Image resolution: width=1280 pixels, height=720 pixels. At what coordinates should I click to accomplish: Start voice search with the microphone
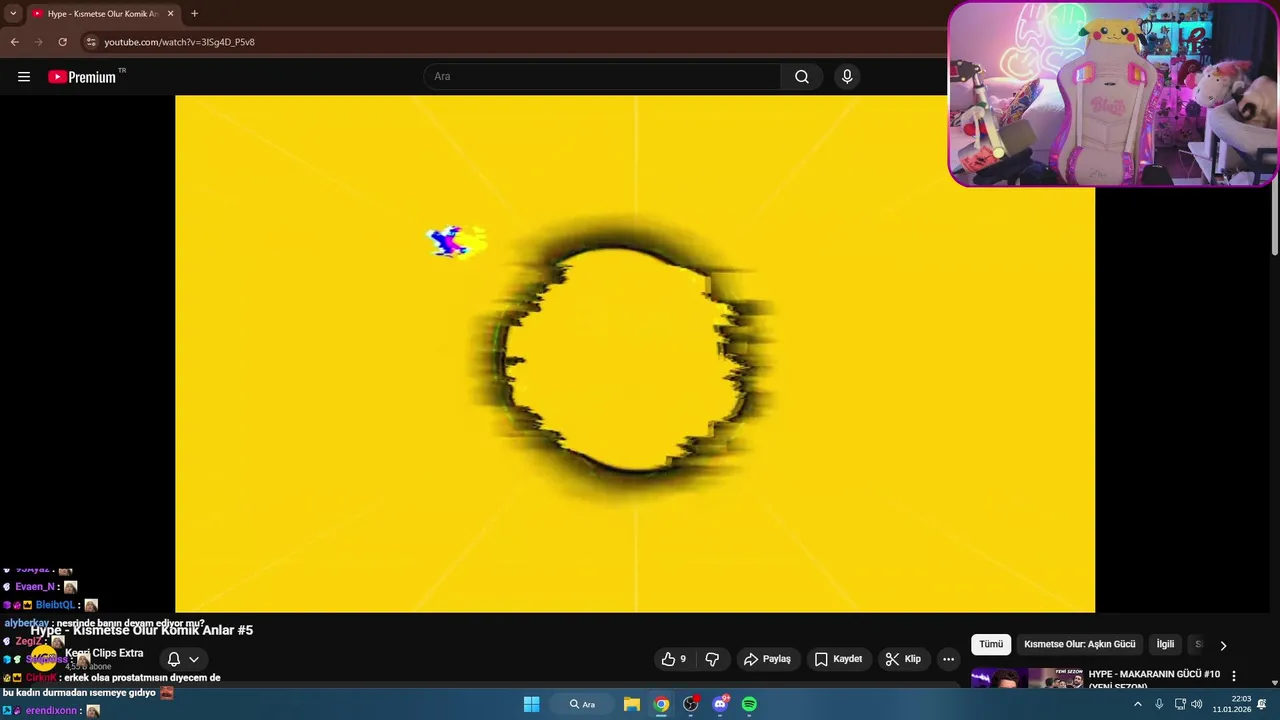tap(847, 77)
